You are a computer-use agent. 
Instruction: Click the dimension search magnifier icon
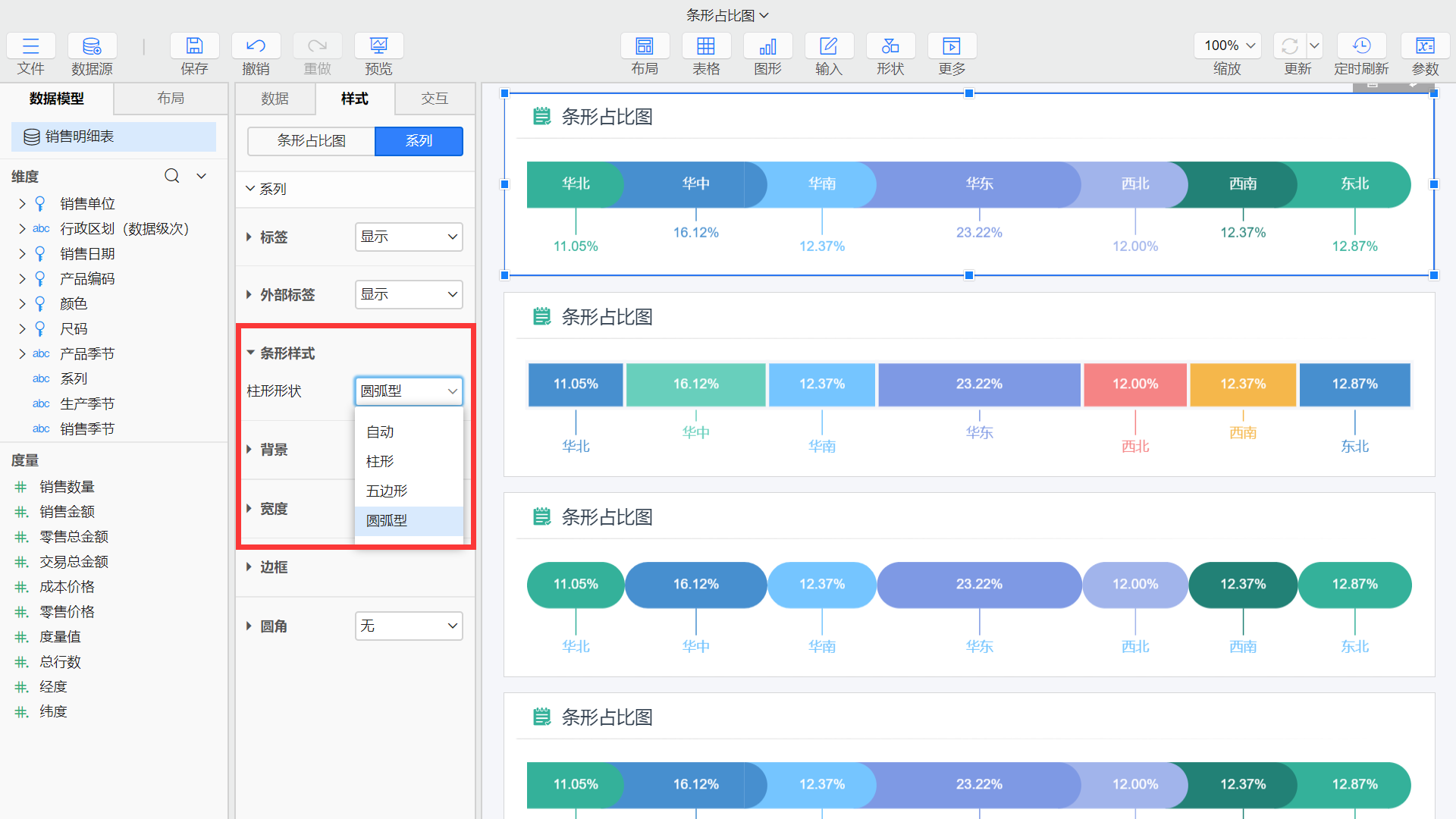172,176
